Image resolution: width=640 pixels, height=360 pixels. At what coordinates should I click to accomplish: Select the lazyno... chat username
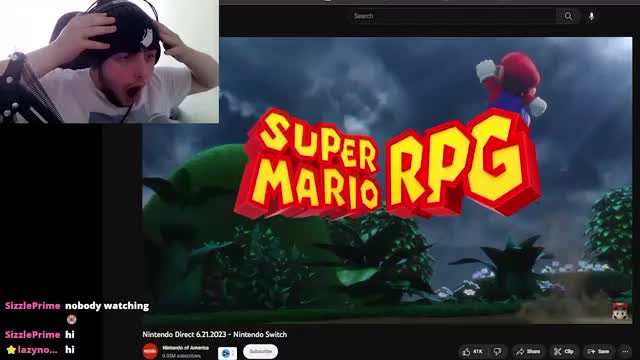click(x=37, y=350)
